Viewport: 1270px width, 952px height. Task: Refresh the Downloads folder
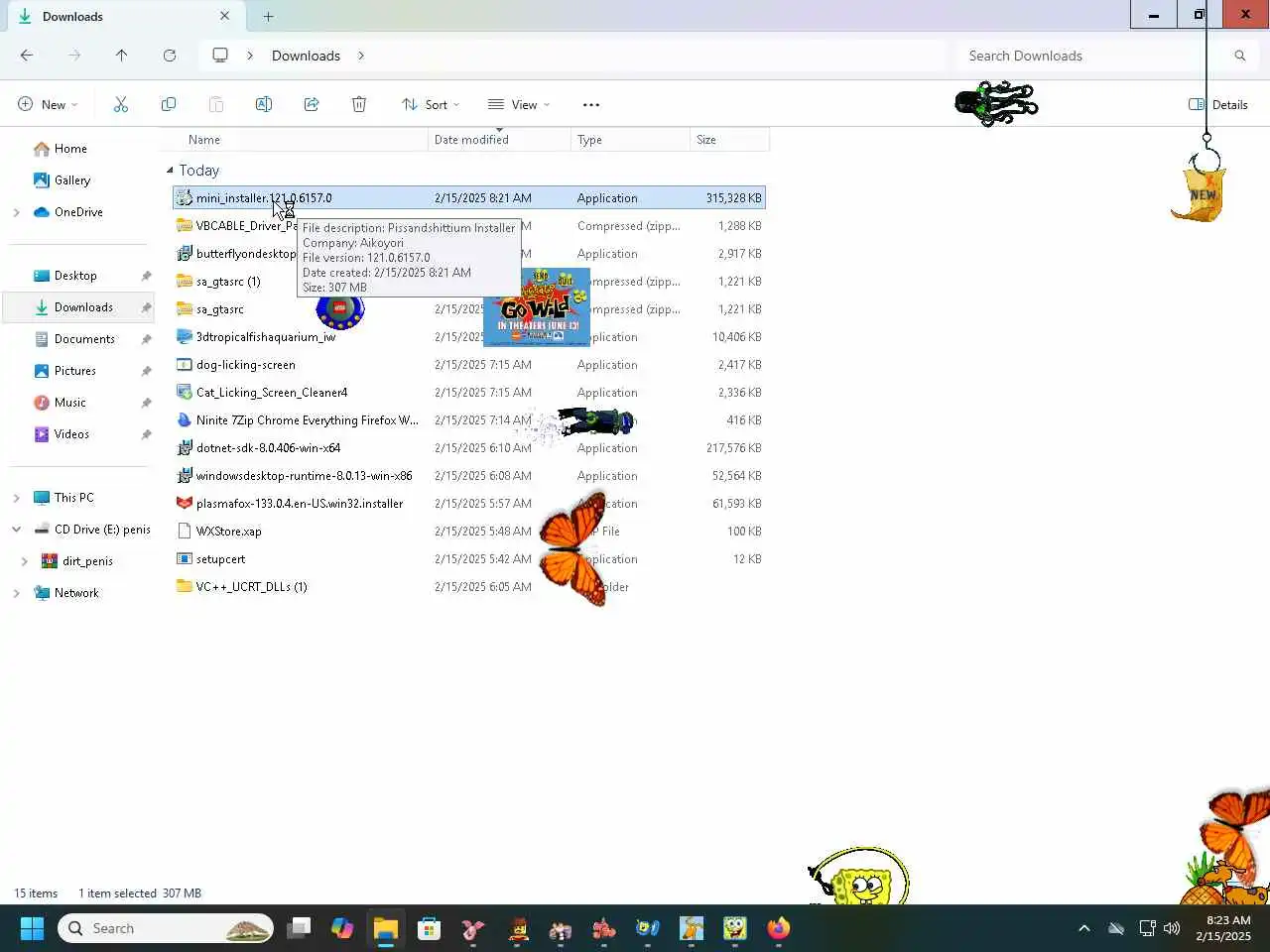pyautogui.click(x=170, y=56)
